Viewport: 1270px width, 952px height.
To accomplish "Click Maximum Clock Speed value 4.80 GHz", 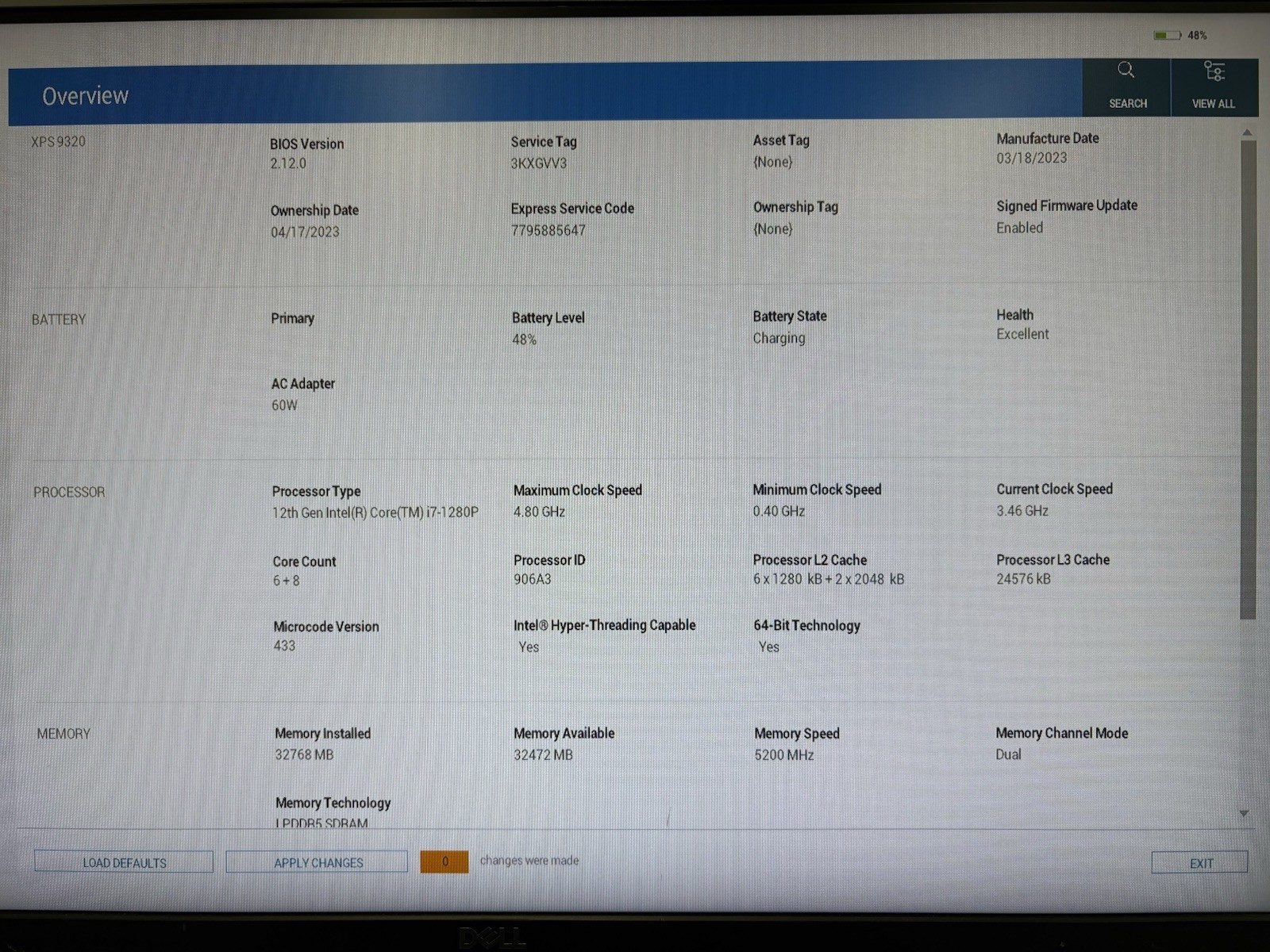I will pyautogui.click(x=539, y=512).
